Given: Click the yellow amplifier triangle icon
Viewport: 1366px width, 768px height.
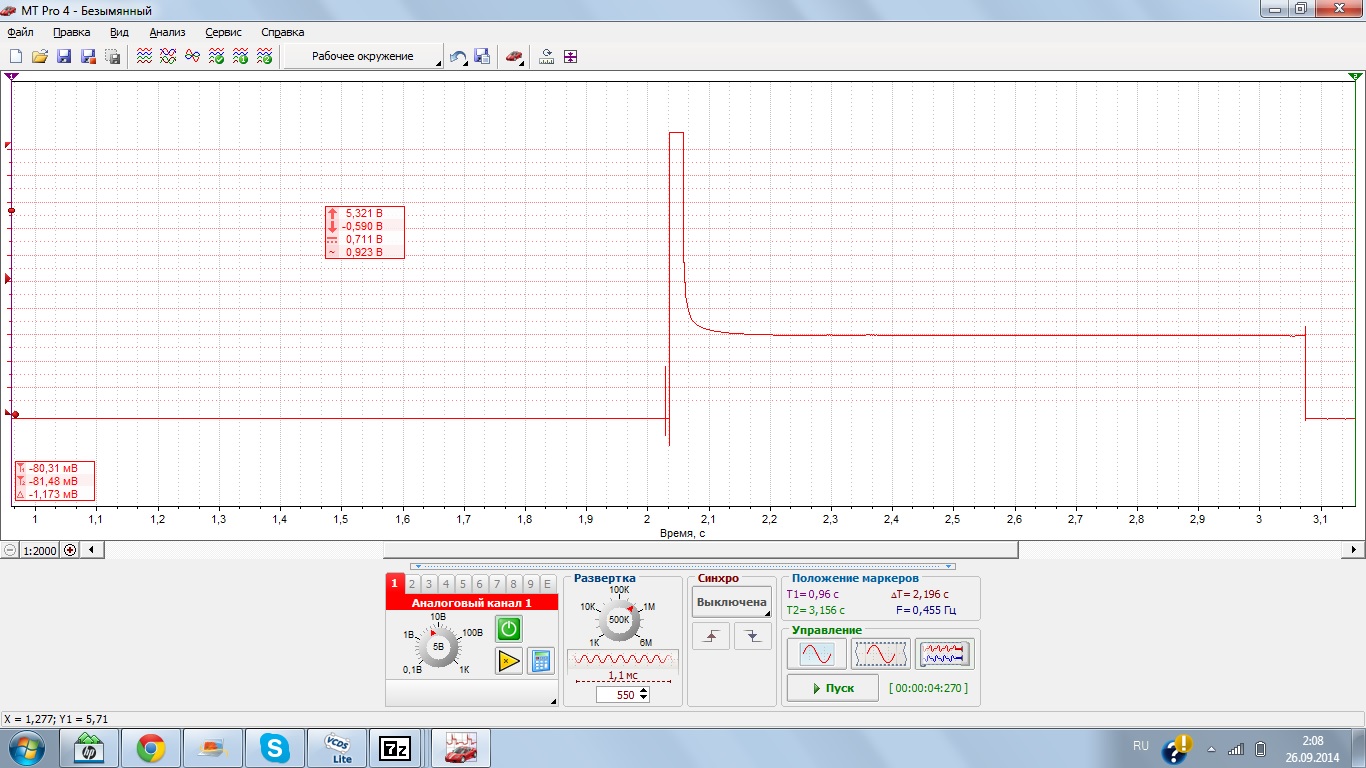Looking at the screenshot, I should pyautogui.click(x=509, y=660).
